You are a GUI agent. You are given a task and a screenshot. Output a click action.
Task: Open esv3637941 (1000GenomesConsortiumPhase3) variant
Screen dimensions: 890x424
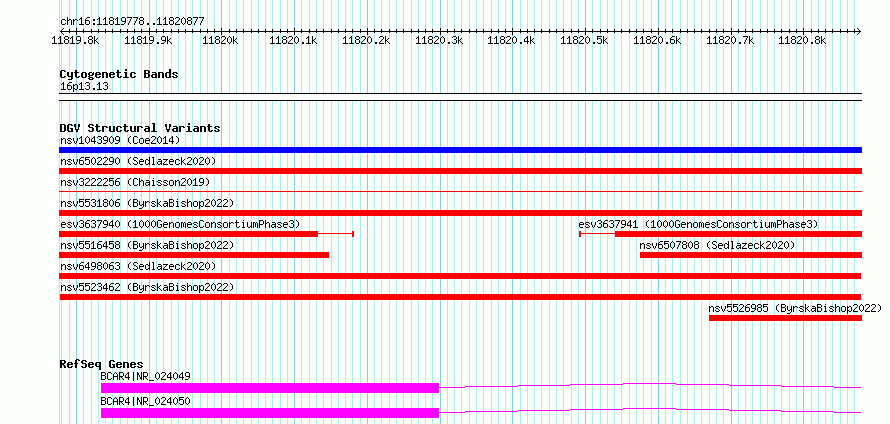(x=698, y=224)
